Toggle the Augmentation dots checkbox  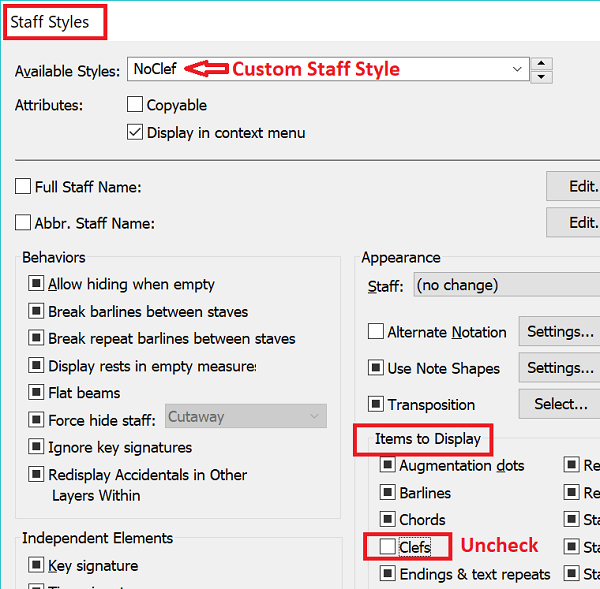(x=388, y=466)
